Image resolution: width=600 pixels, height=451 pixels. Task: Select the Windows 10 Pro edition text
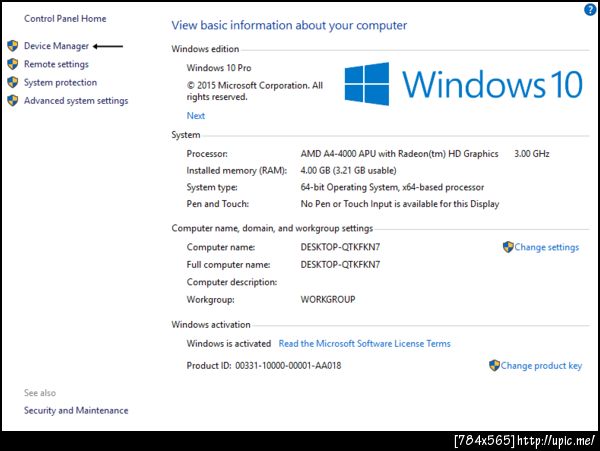[x=219, y=68]
